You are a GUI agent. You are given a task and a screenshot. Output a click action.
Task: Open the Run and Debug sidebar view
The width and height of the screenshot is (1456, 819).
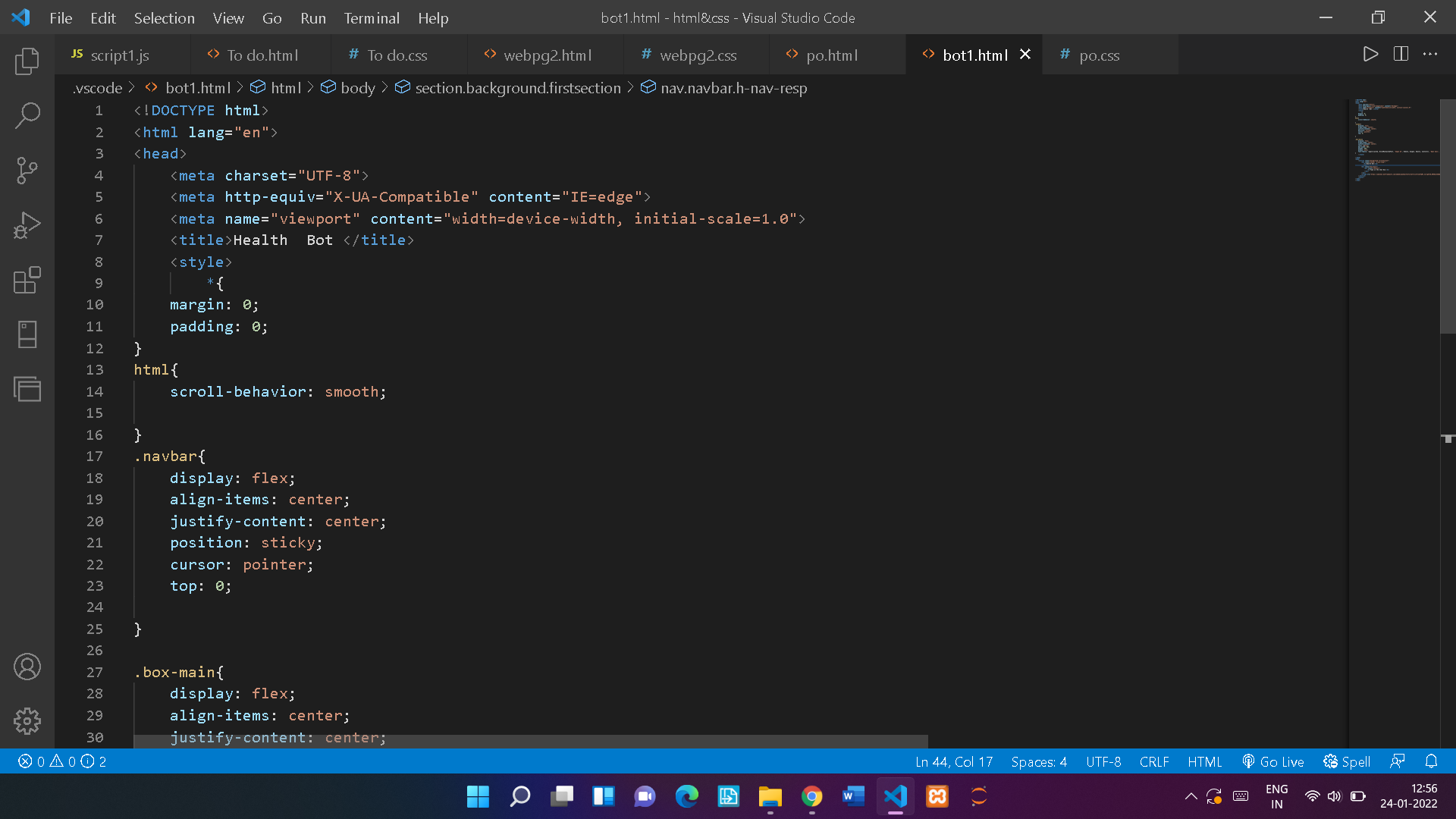point(28,224)
